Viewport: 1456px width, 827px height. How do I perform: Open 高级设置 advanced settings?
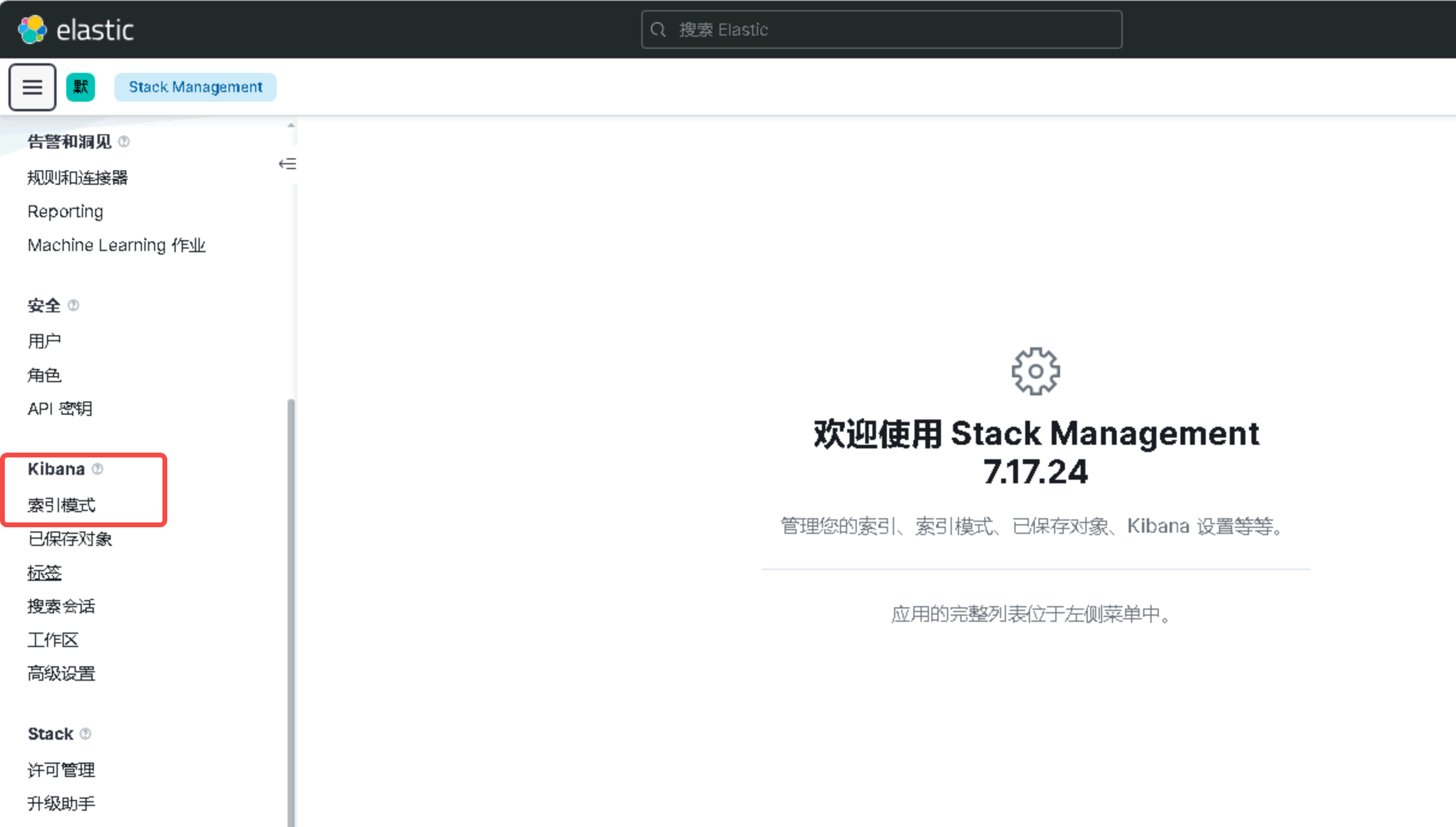coord(61,674)
